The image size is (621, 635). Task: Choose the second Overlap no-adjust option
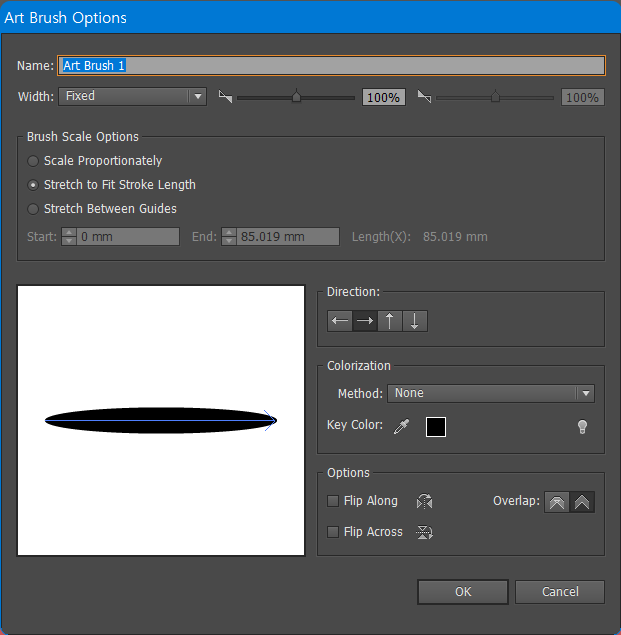[x=582, y=502]
